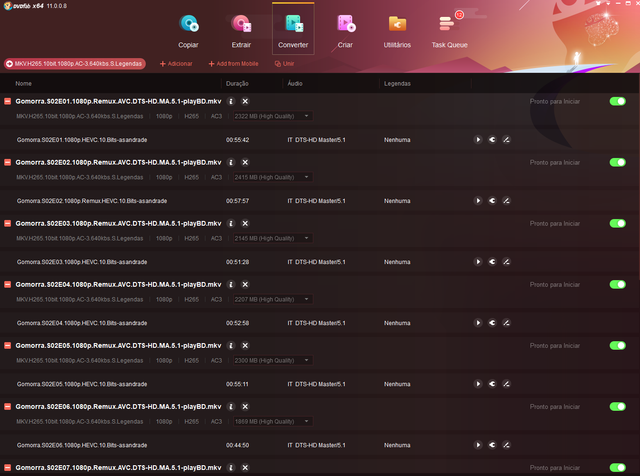
Task: Show info for Gomorra.S02E01 file
Action: click(x=231, y=101)
